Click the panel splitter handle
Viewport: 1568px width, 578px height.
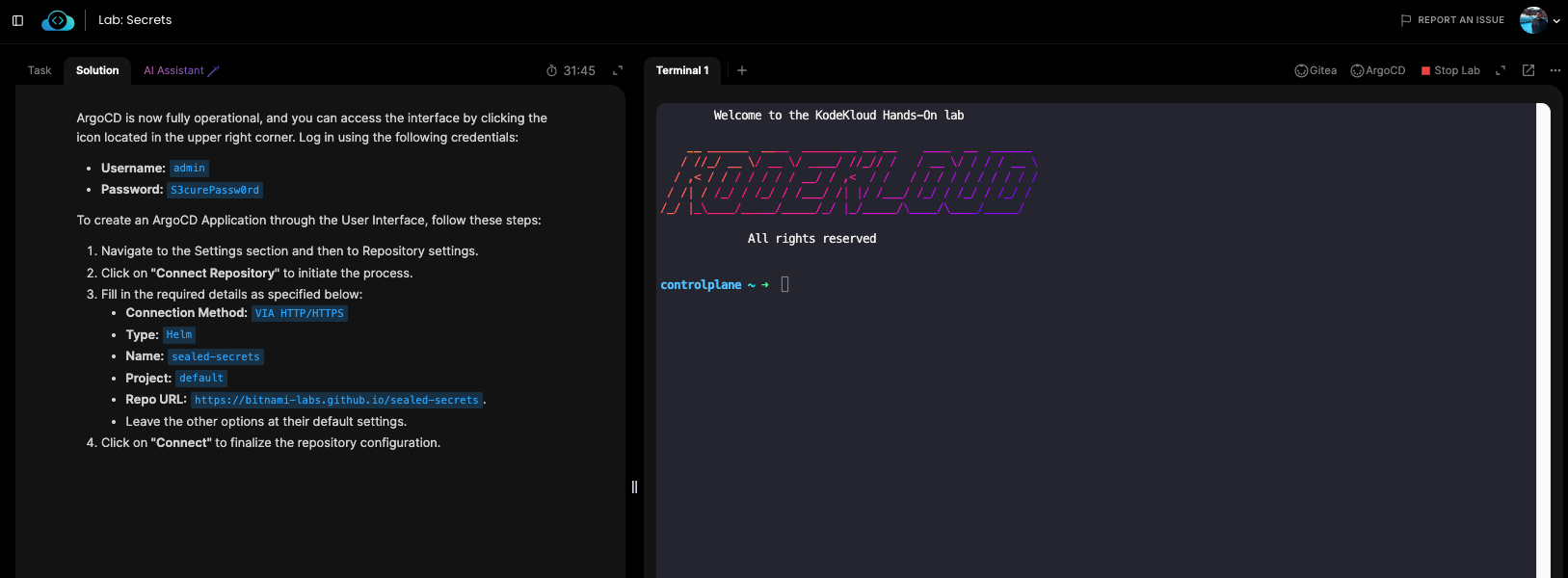634,486
